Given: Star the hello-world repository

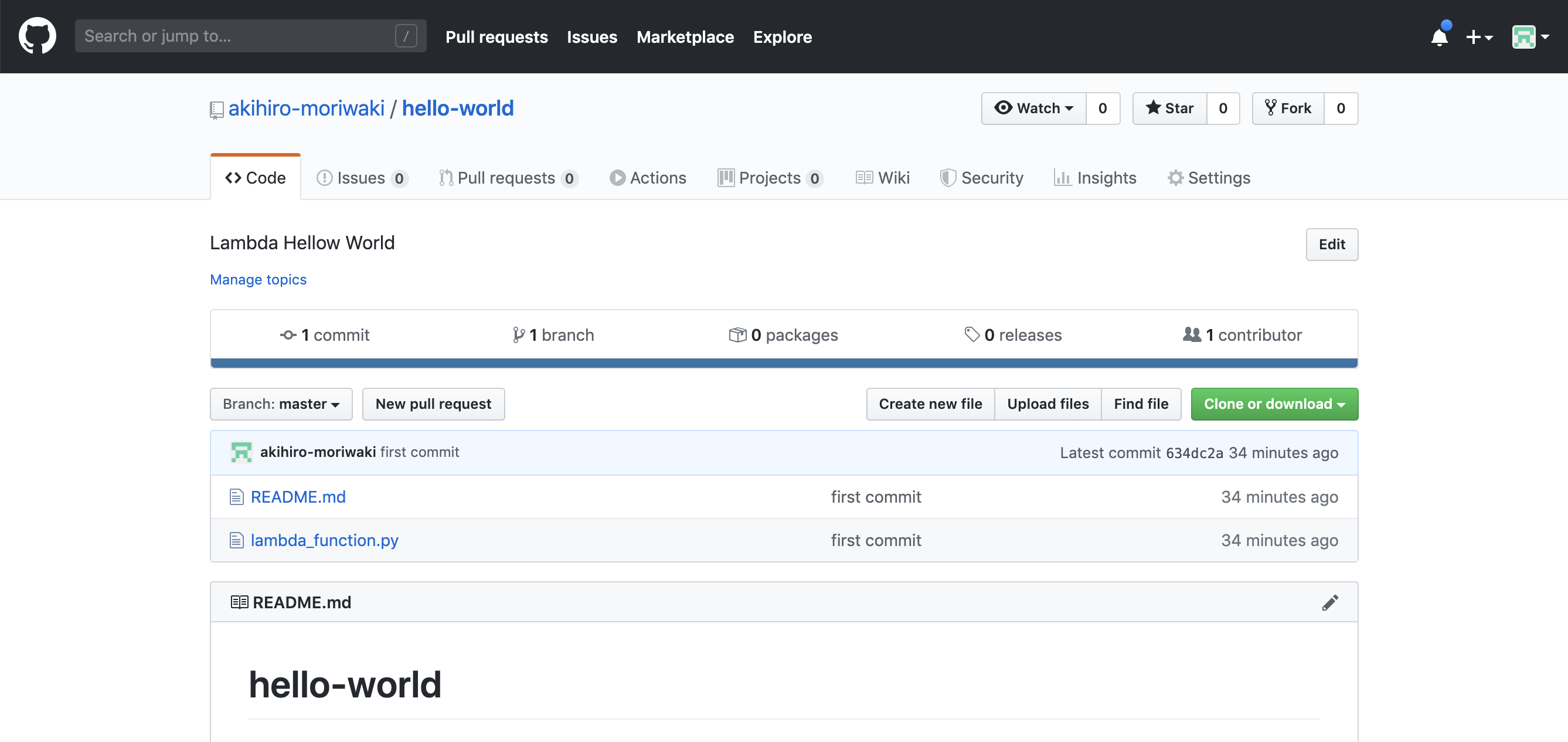Looking at the screenshot, I should click(x=1169, y=108).
